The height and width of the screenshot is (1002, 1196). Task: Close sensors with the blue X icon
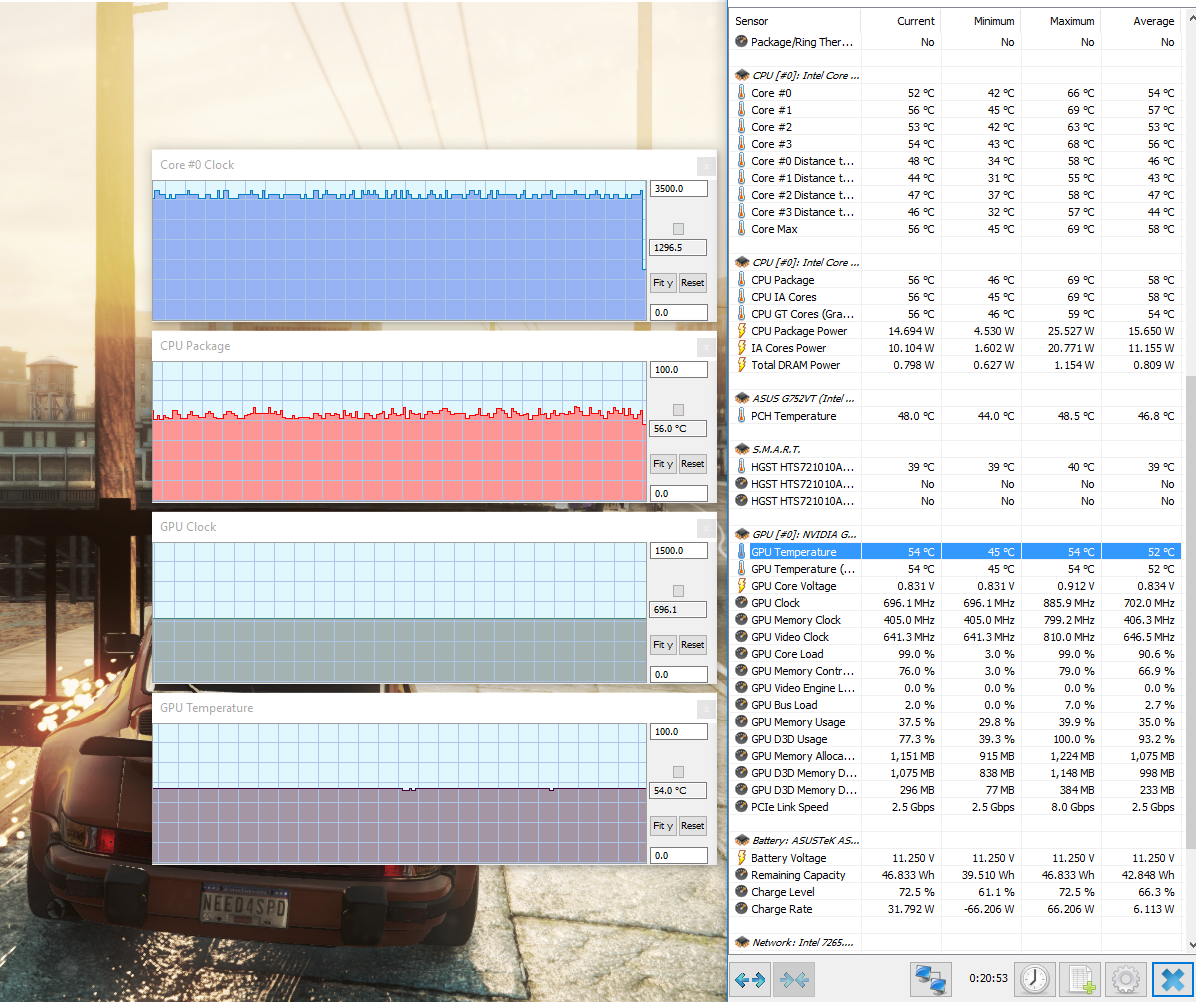click(1172, 979)
